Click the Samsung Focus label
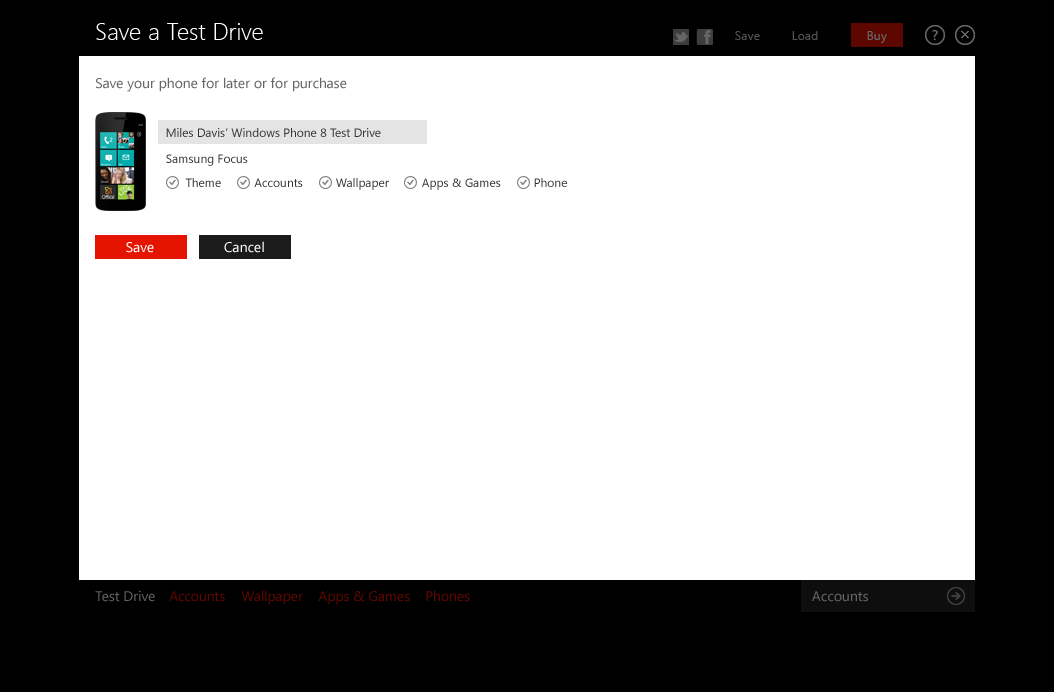The height and width of the screenshot is (692, 1054). [206, 159]
